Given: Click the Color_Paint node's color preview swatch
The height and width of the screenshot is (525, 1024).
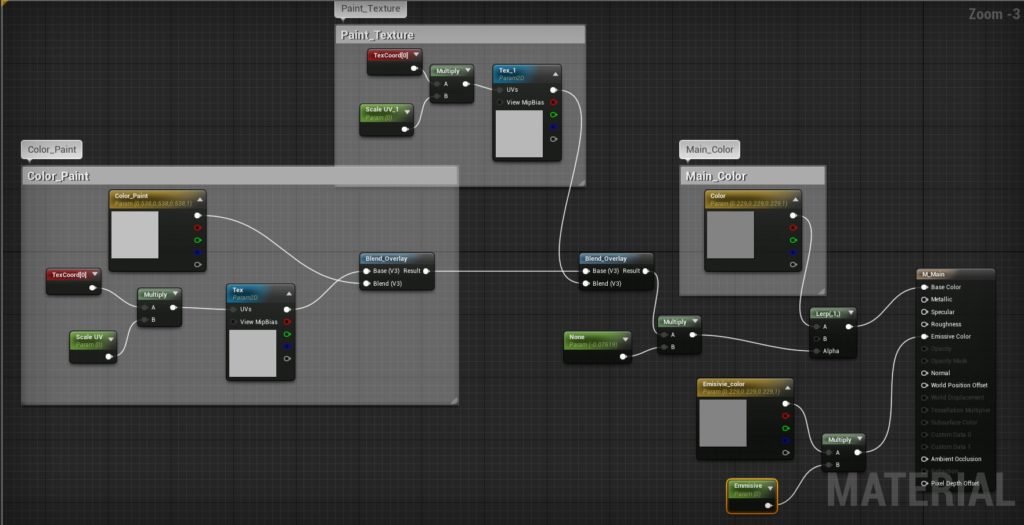Looking at the screenshot, I should [x=135, y=234].
